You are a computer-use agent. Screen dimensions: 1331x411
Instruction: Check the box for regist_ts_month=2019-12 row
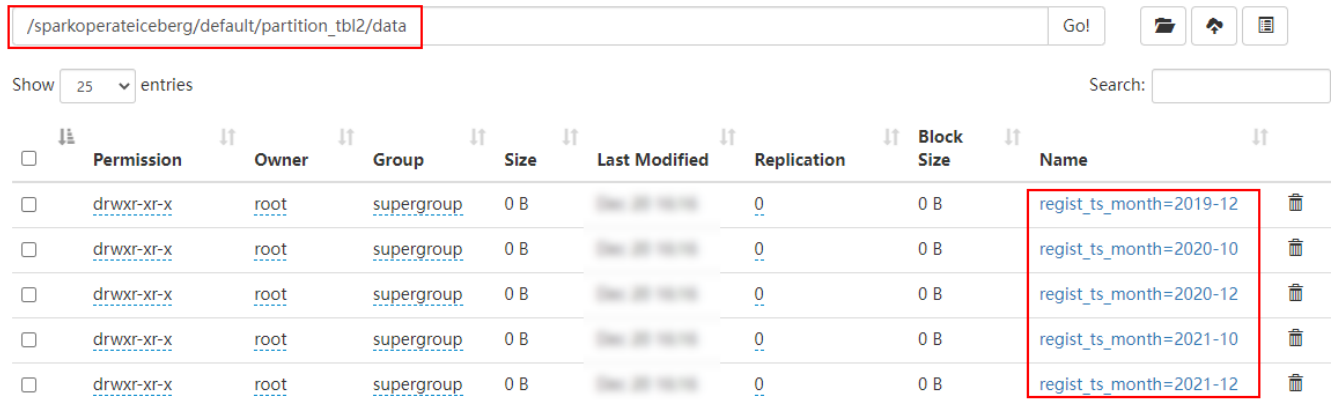pos(29,204)
